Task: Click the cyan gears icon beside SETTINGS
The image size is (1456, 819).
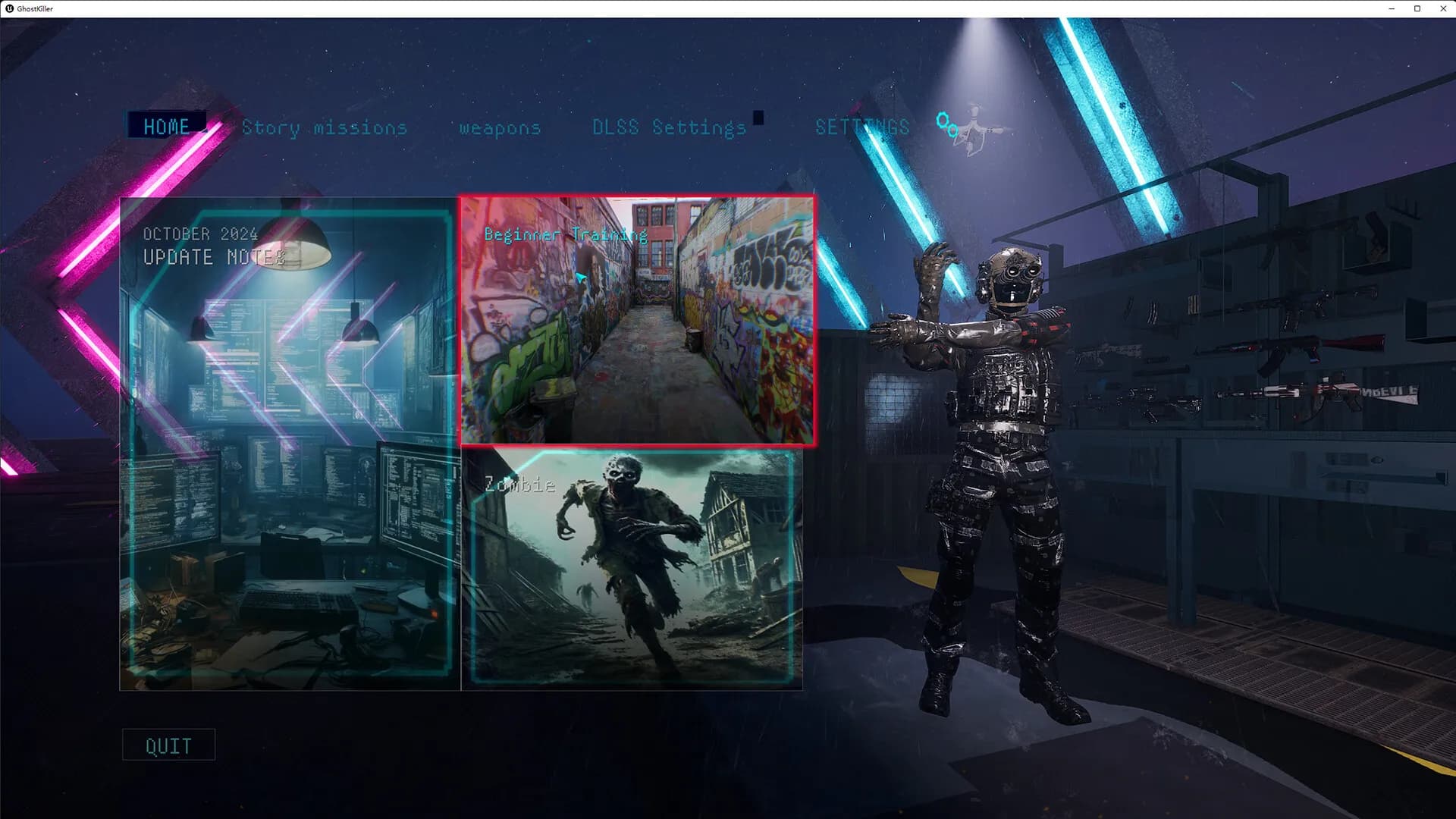Action: (x=946, y=125)
